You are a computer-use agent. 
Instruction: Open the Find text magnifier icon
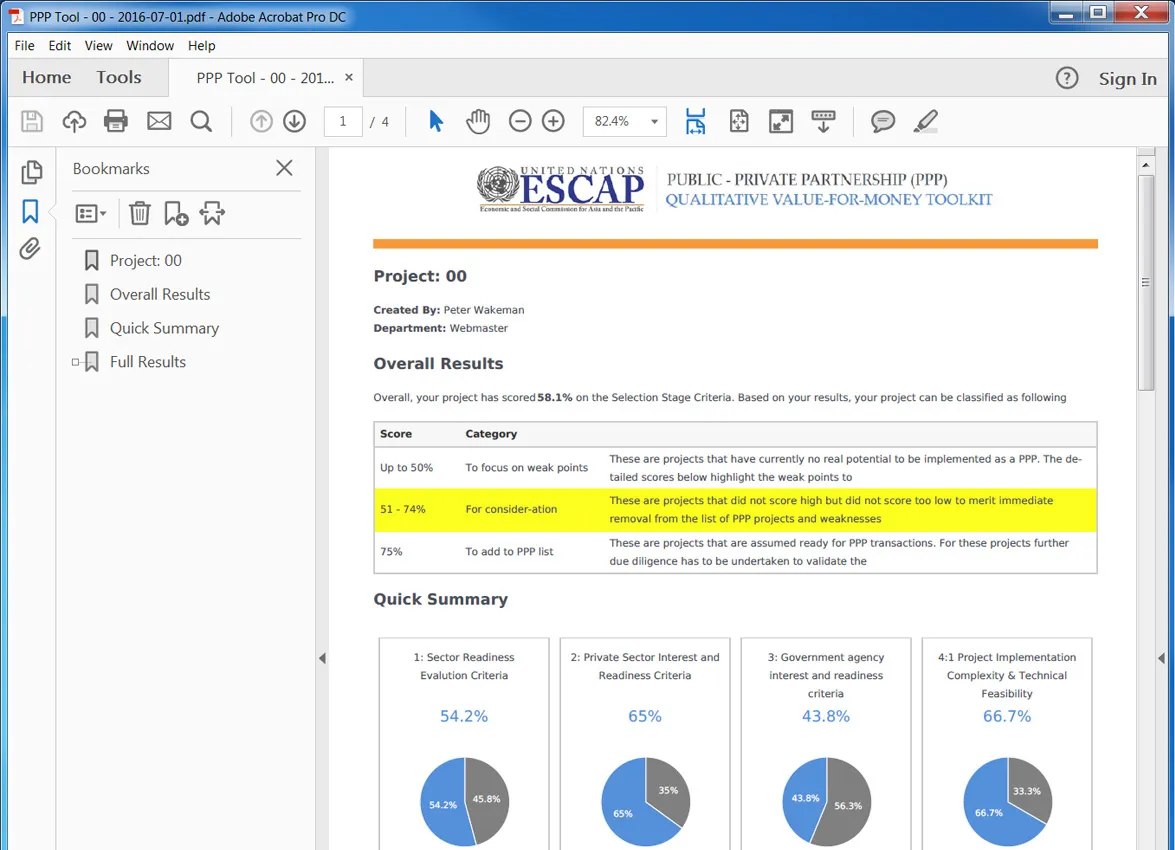[x=201, y=121]
